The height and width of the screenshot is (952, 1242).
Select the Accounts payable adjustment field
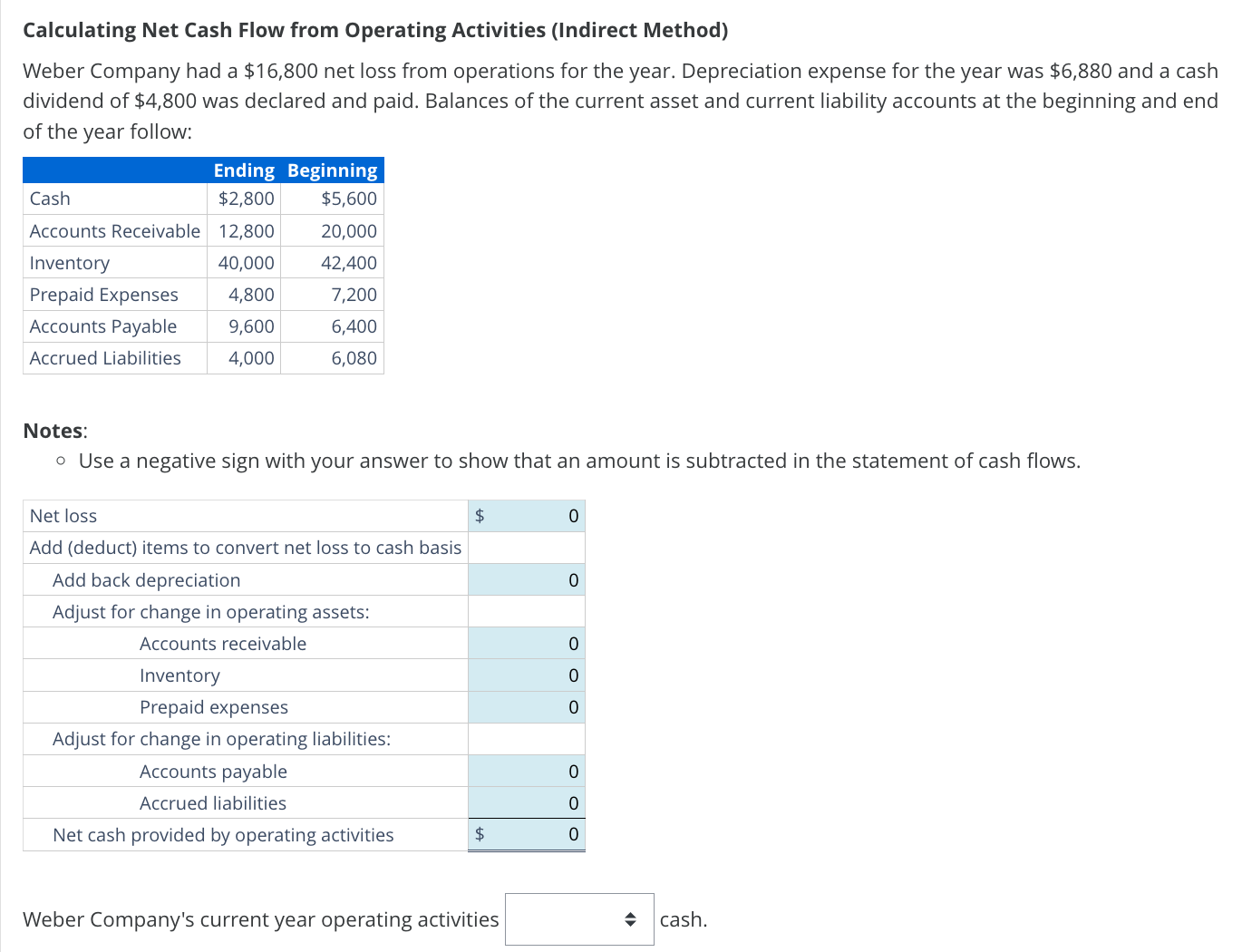tap(535, 771)
